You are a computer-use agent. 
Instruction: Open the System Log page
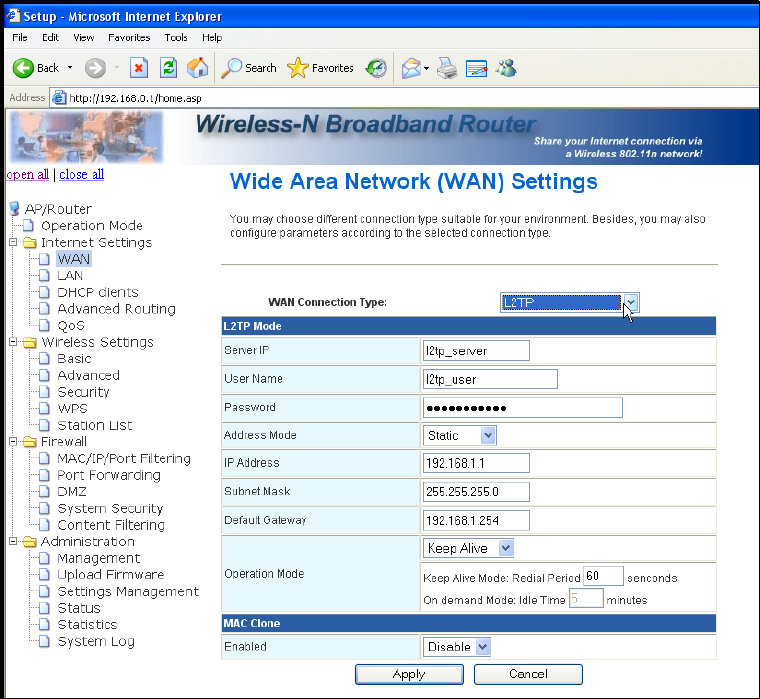(95, 641)
